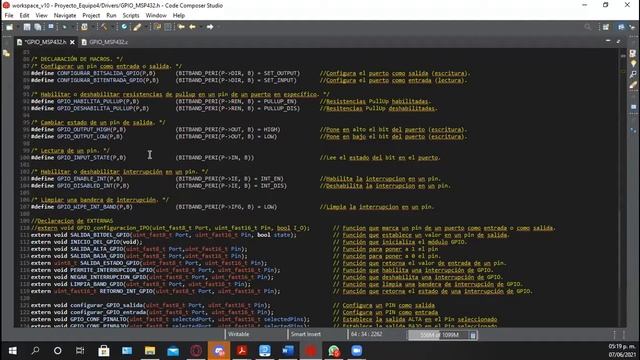Viewport: 640px width, 360px height.
Task: Close the GPIO_MSP432.h tab
Action: coord(72,42)
